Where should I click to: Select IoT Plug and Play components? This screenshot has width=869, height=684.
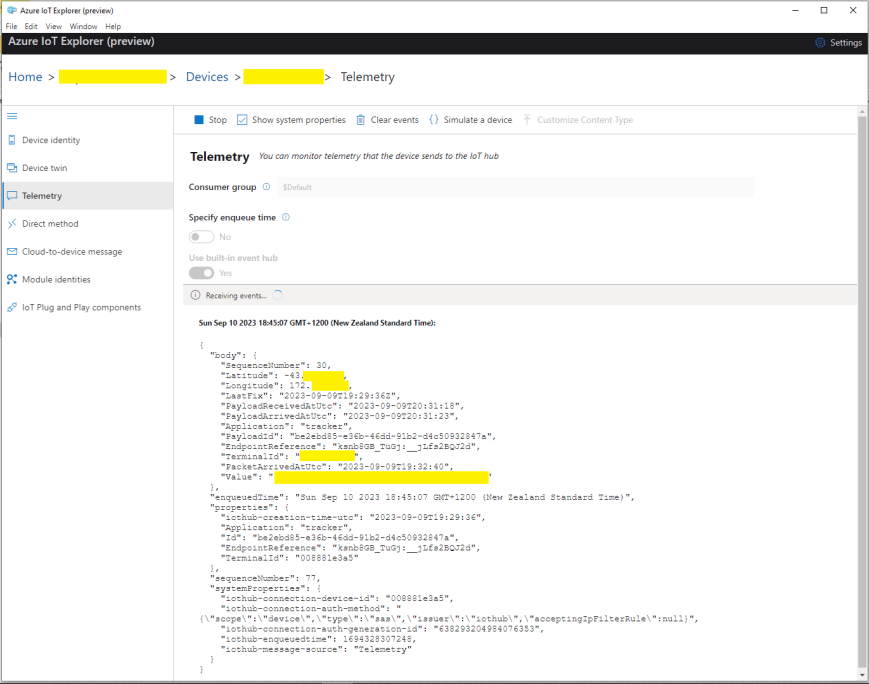[x=89, y=307]
